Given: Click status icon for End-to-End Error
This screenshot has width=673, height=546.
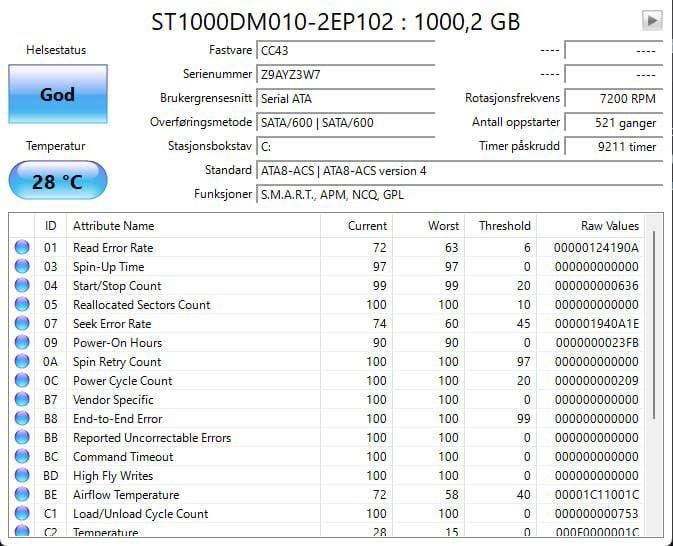Looking at the screenshot, I should [x=22, y=418].
